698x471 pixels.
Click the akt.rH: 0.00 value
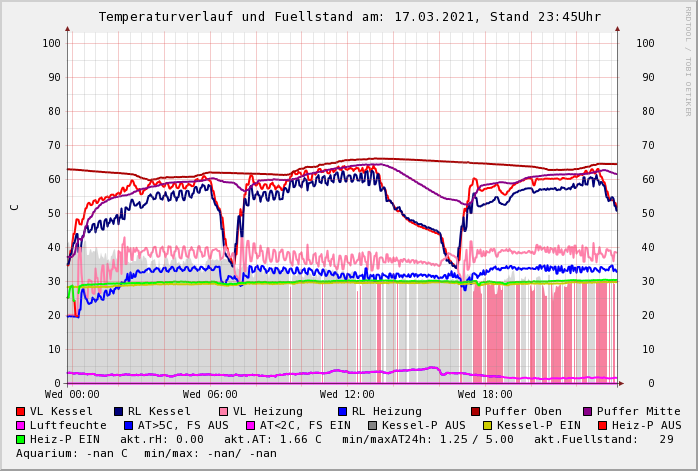coord(162,439)
